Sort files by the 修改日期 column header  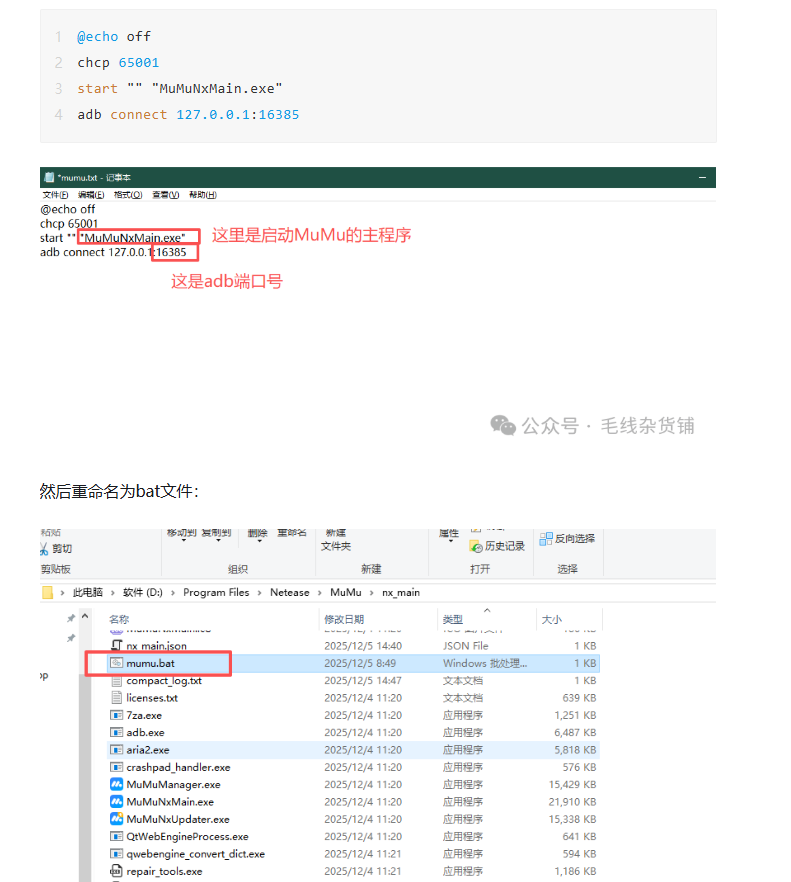[344, 619]
